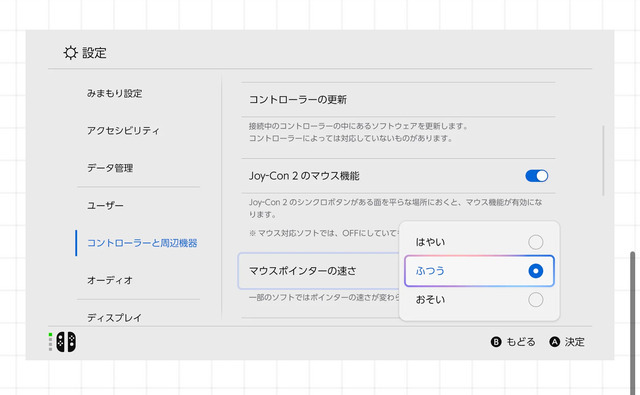Click the 一部のソフトではポインター note text
Screen dimensions: 640x395
pos(324,297)
